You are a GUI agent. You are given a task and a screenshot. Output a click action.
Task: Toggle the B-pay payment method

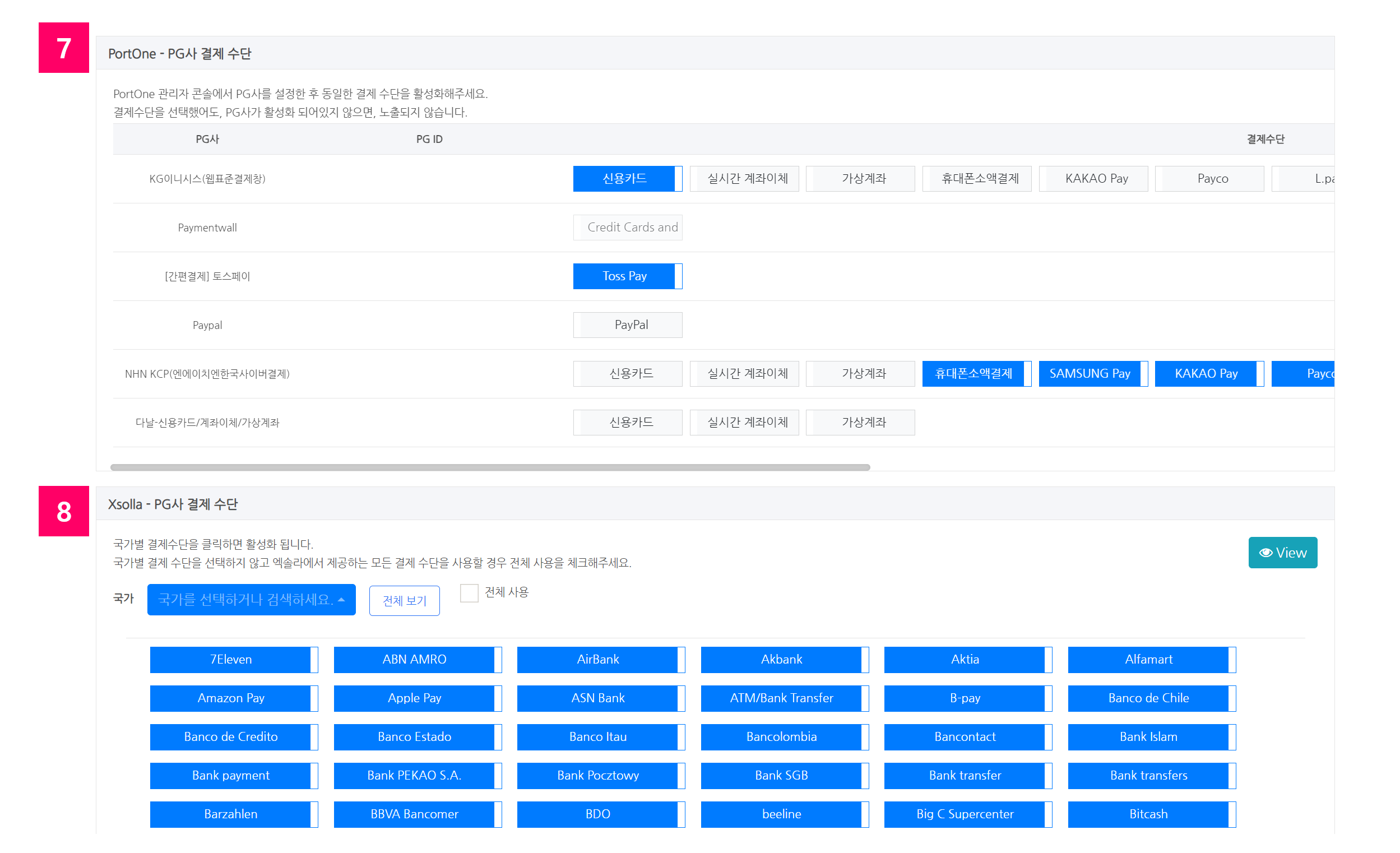pos(968,698)
